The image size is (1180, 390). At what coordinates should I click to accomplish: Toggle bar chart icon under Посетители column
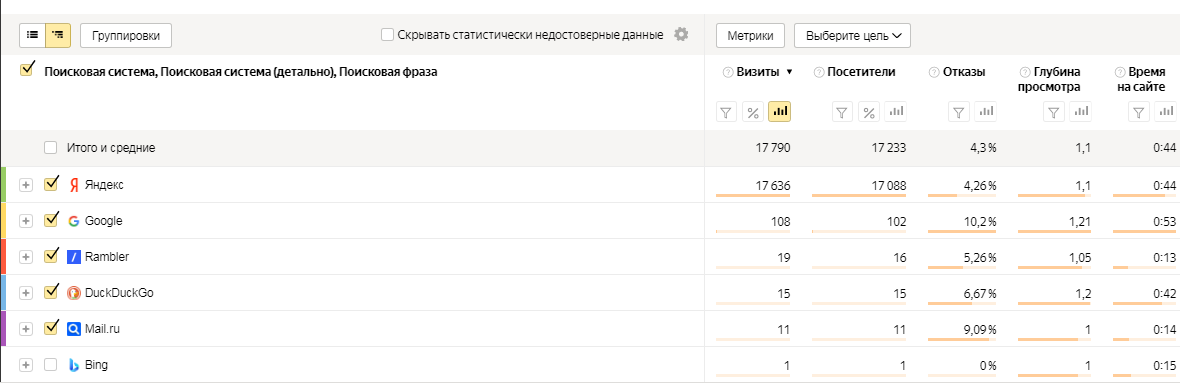click(x=896, y=112)
